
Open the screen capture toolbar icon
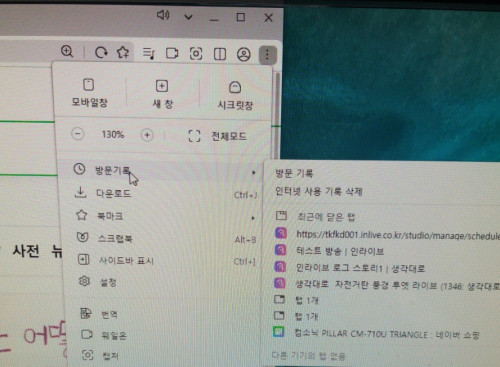point(196,53)
